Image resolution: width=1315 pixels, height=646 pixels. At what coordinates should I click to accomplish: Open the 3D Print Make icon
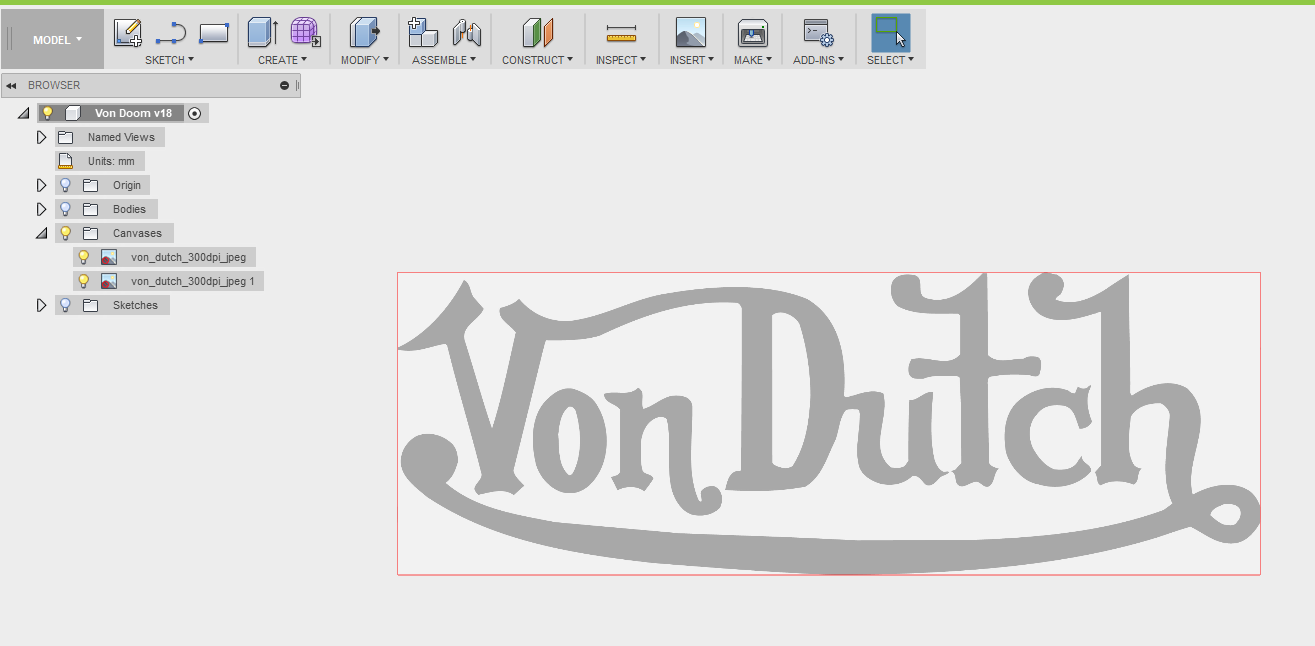click(x=753, y=33)
